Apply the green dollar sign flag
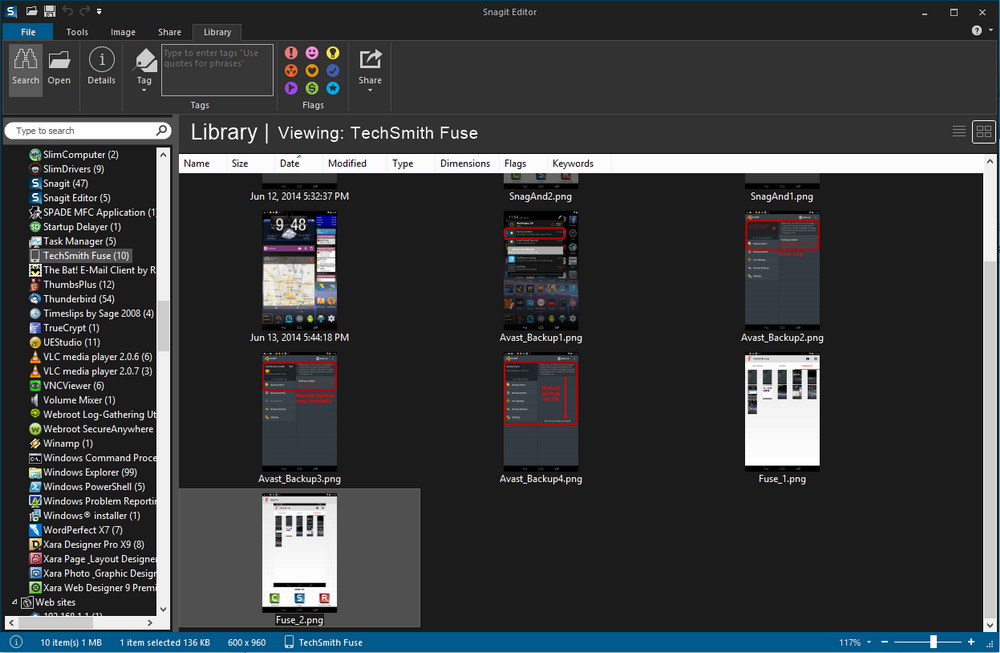The image size is (1000, 653). [x=312, y=88]
